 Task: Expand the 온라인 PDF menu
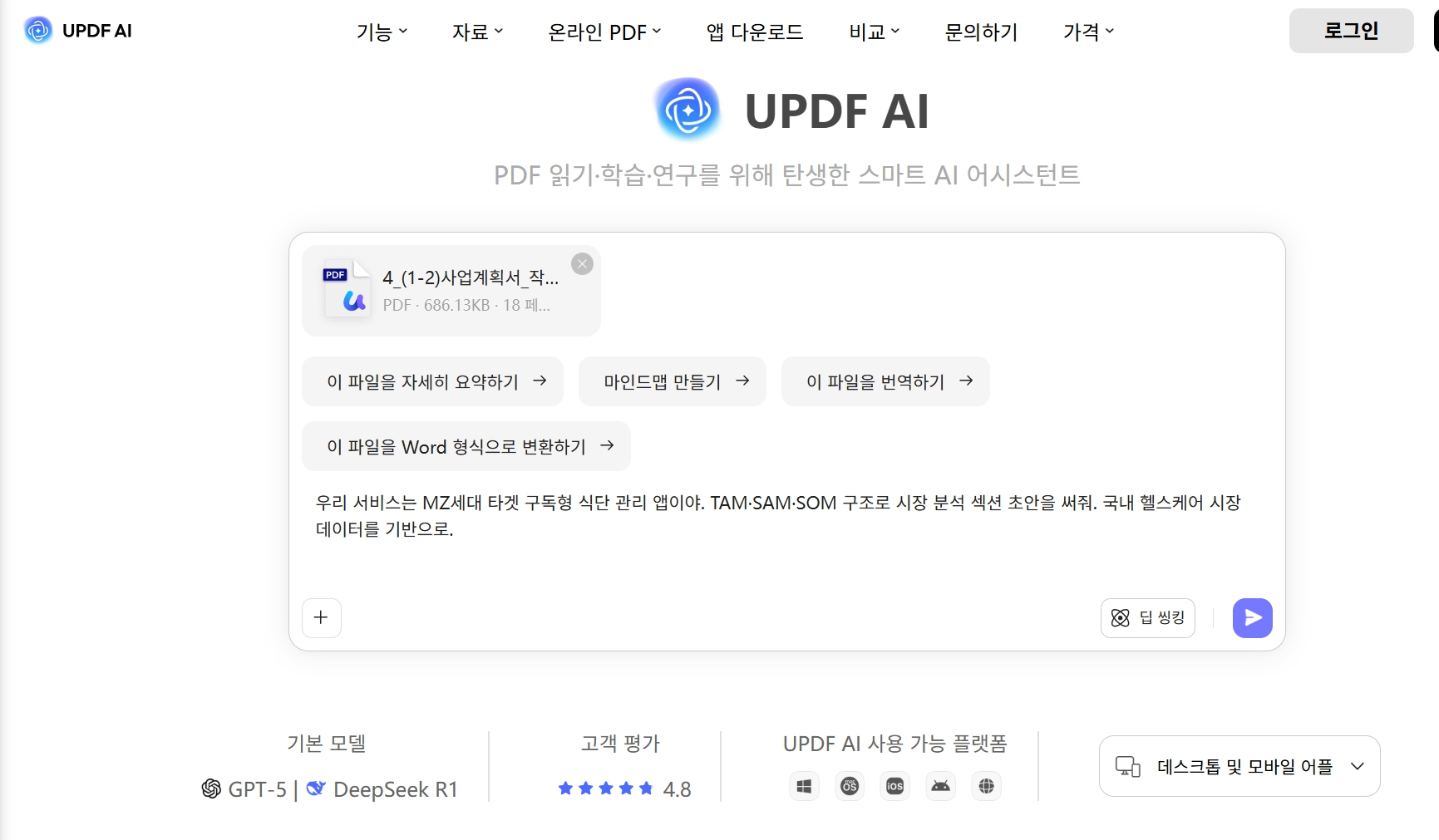pyautogui.click(x=604, y=32)
